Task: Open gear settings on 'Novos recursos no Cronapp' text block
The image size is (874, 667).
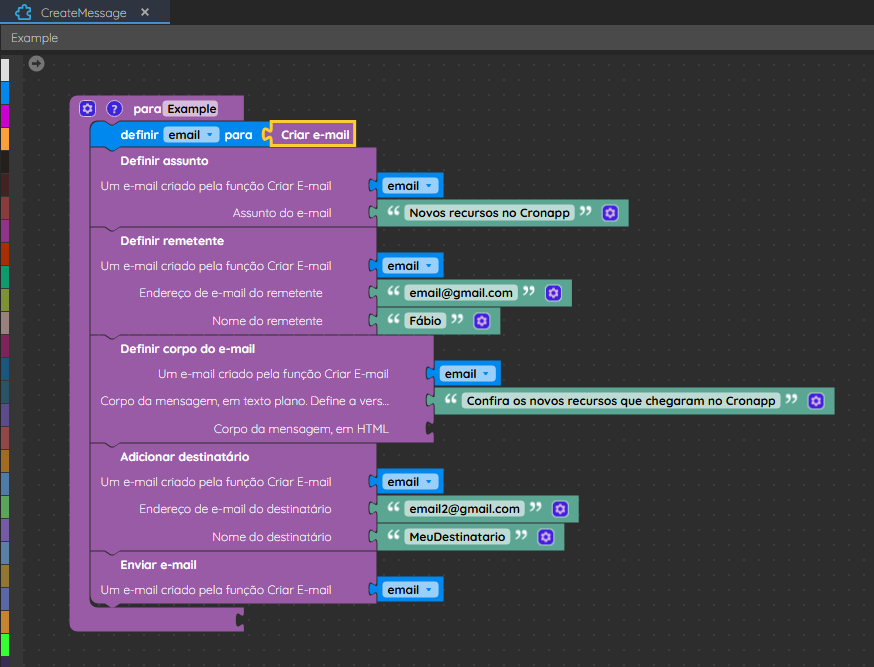Action: 610,213
